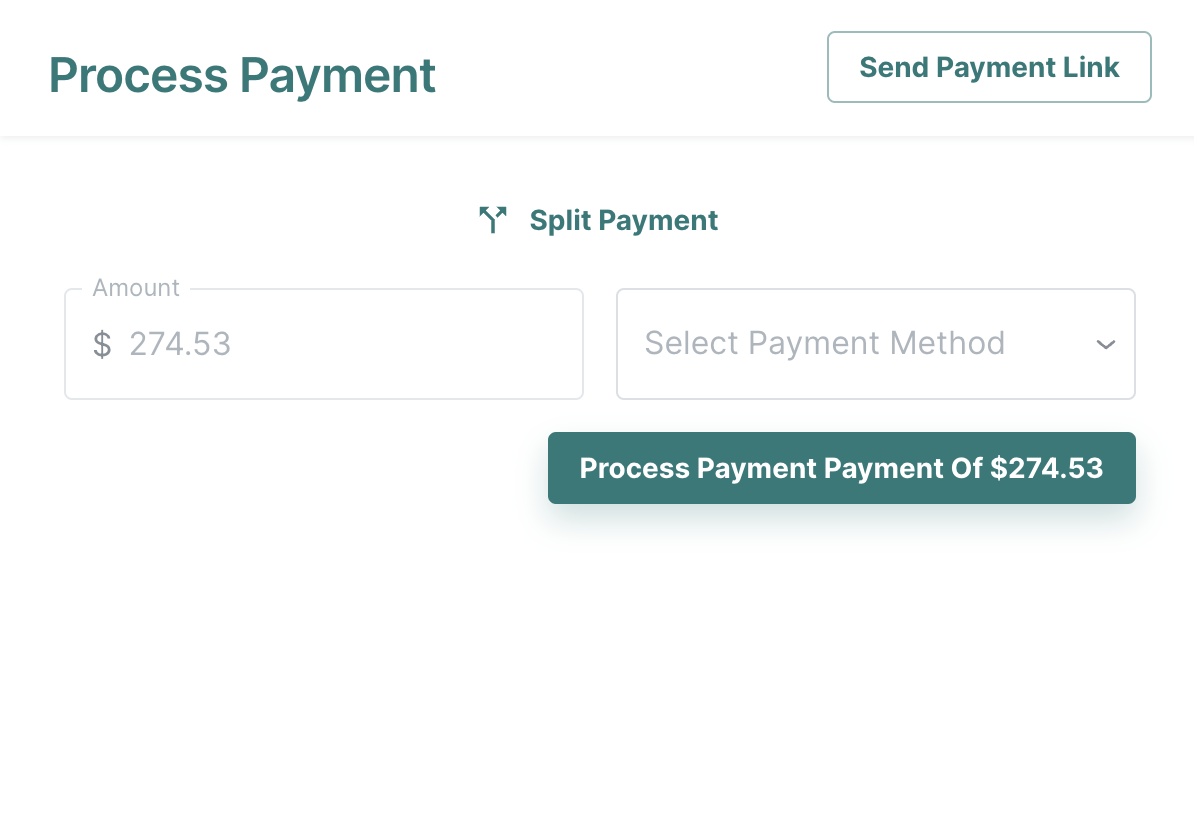The height and width of the screenshot is (822, 1194).
Task: Click the split arrows icon
Action: click(493, 220)
